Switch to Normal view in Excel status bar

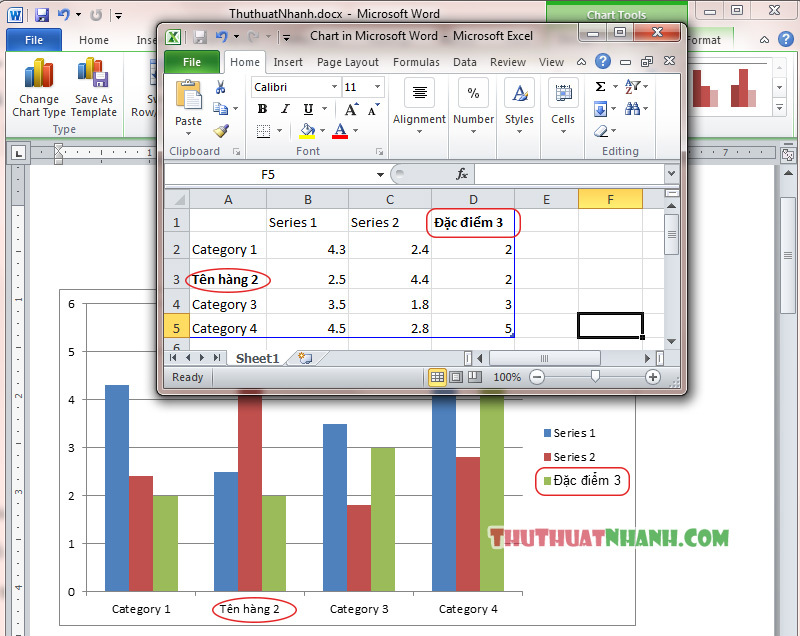(437, 377)
